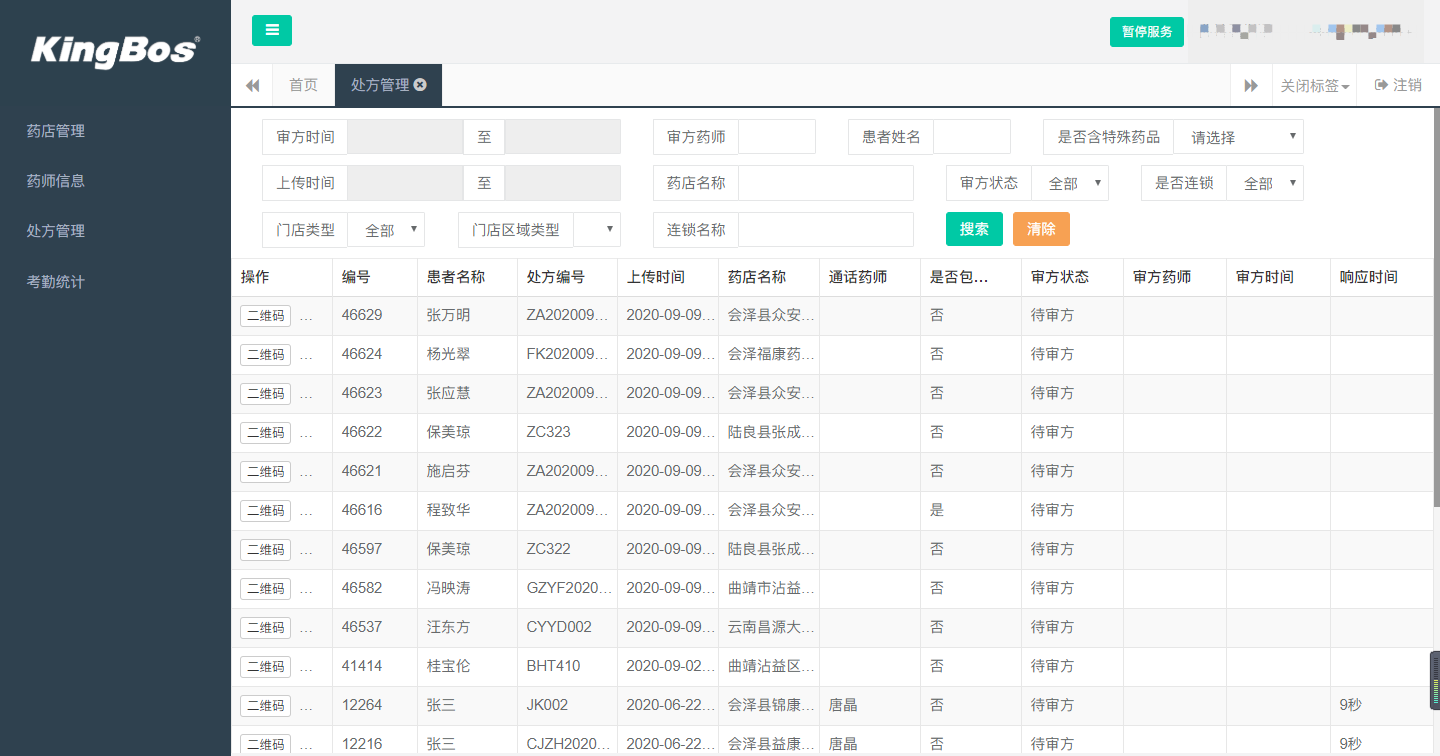The width and height of the screenshot is (1440, 756).
Task: Select 药店管理 in the sidebar
Action: coord(56,131)
